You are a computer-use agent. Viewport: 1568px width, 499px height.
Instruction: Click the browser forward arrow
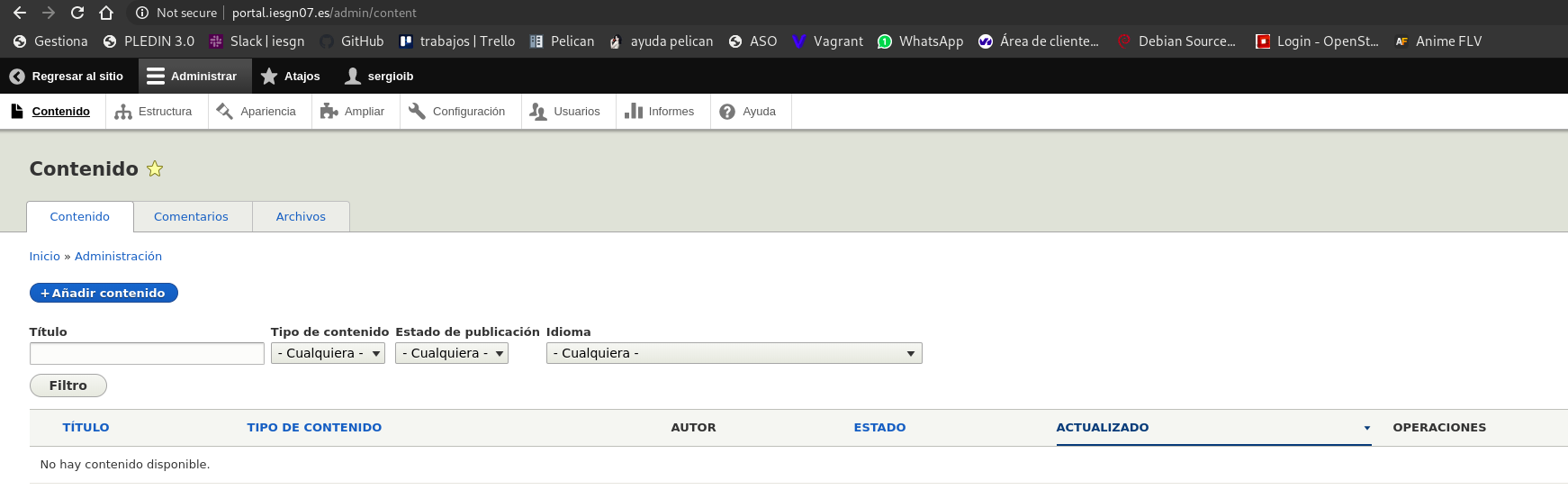[49, 13]
